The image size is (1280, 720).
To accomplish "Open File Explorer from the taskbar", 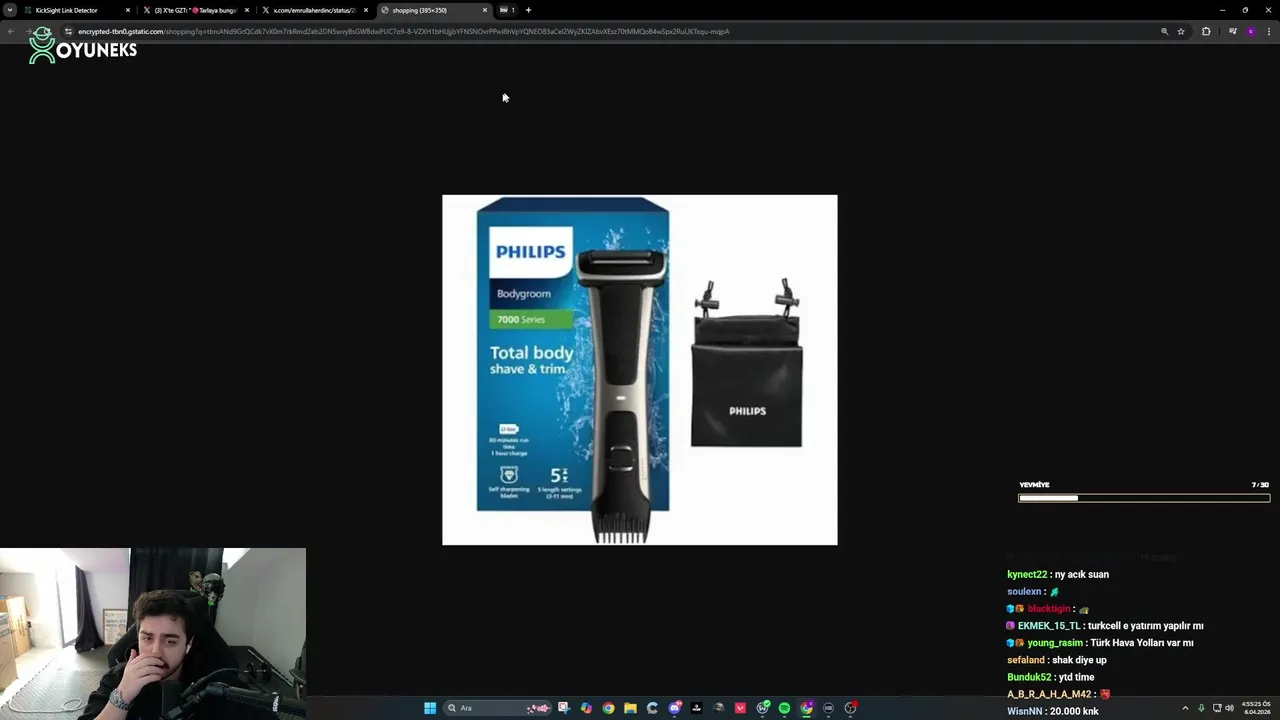I will click(630, 708).
